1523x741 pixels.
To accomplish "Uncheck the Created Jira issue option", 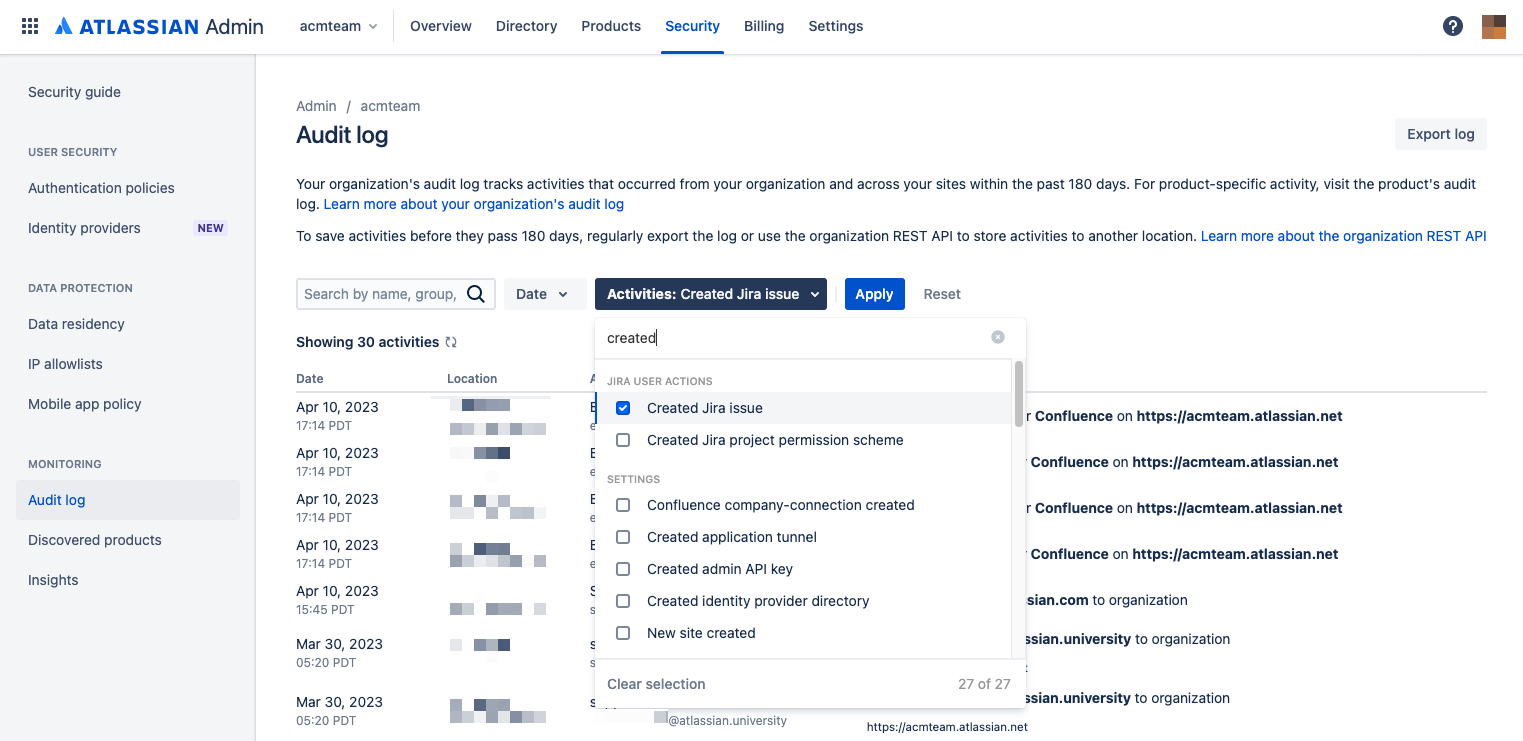I will coord(623,408).
